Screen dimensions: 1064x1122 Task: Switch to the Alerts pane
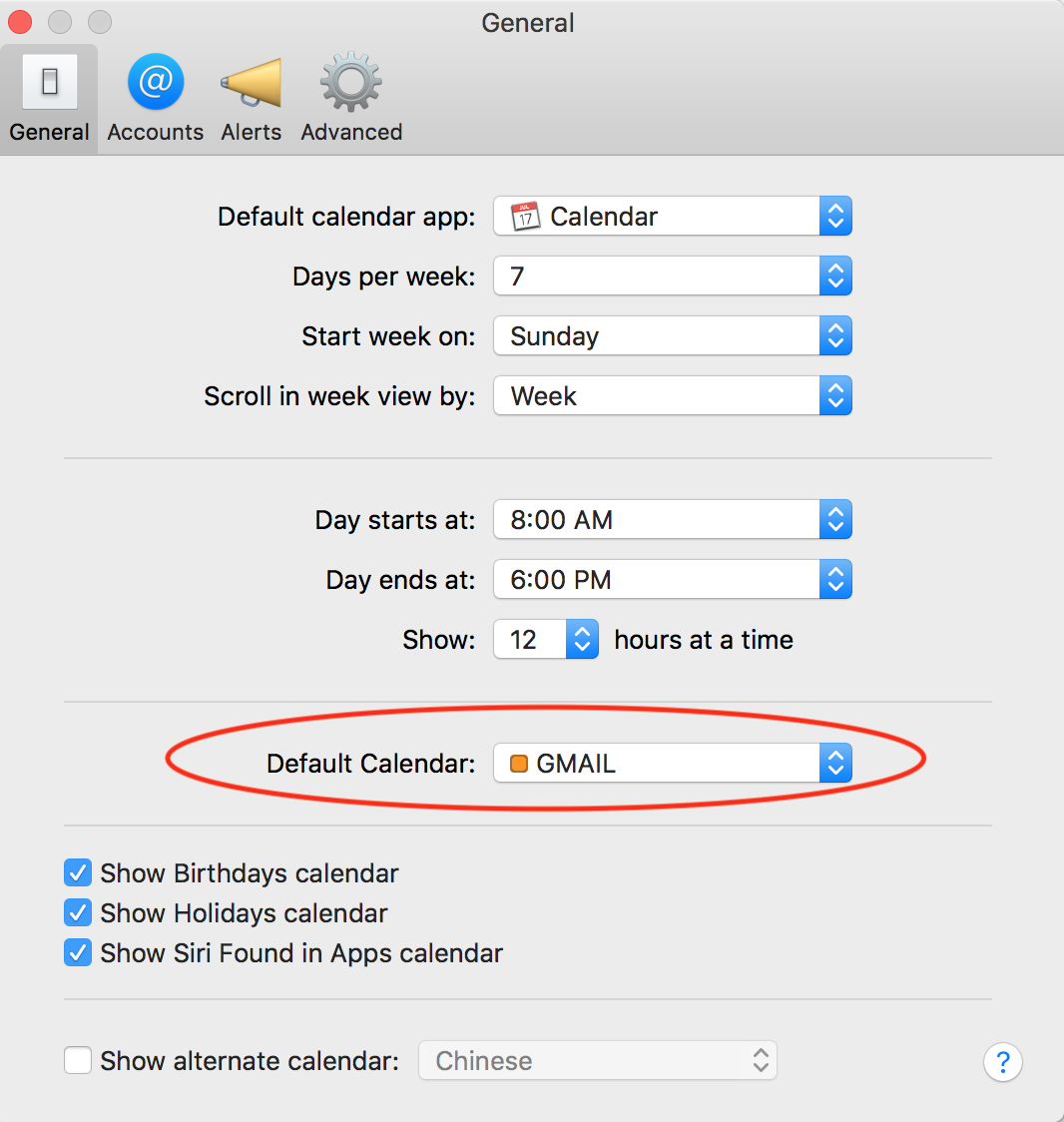[x=250, y=95]
